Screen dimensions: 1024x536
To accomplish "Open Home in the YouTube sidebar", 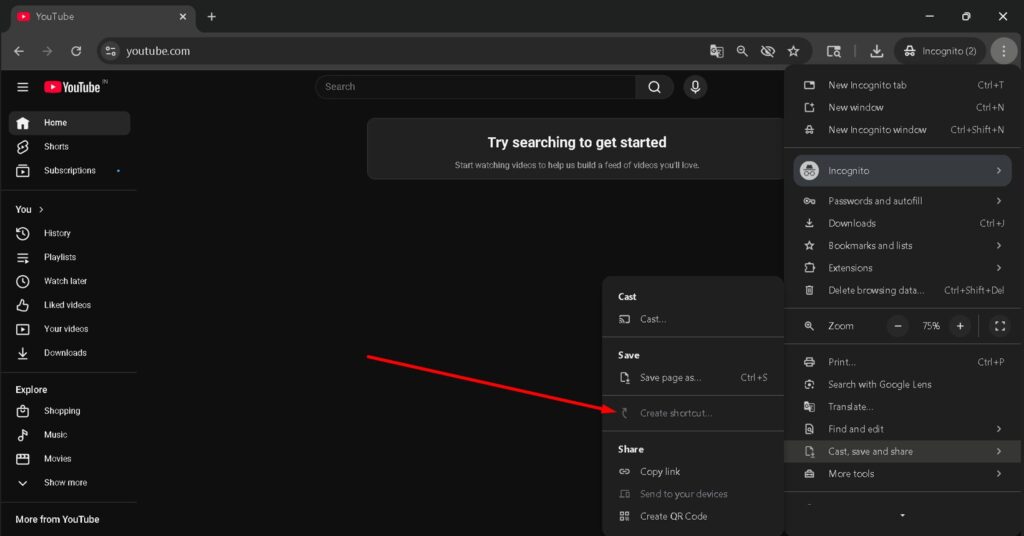I will [69, 123].
